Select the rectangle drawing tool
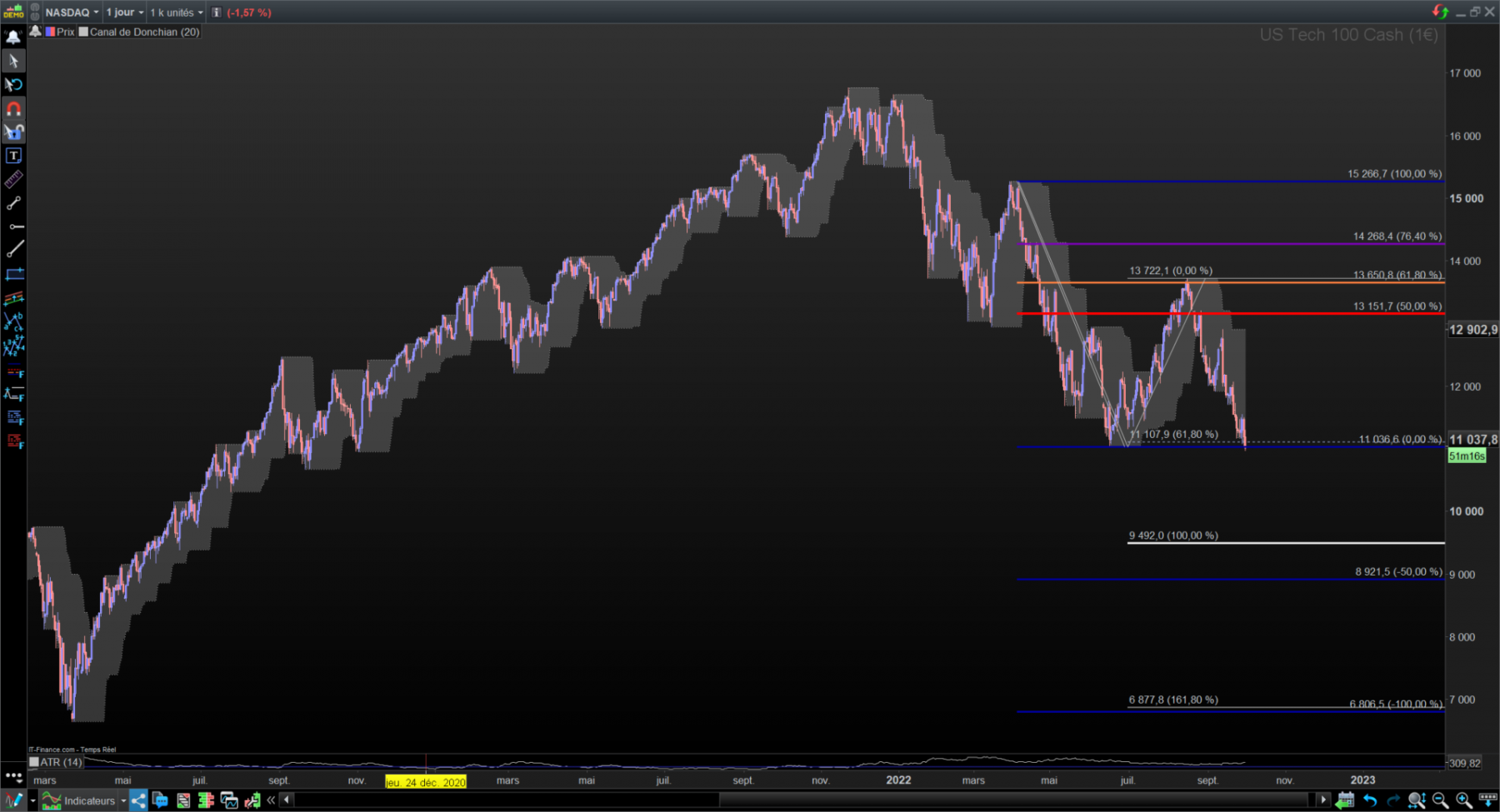 [14, 274]
